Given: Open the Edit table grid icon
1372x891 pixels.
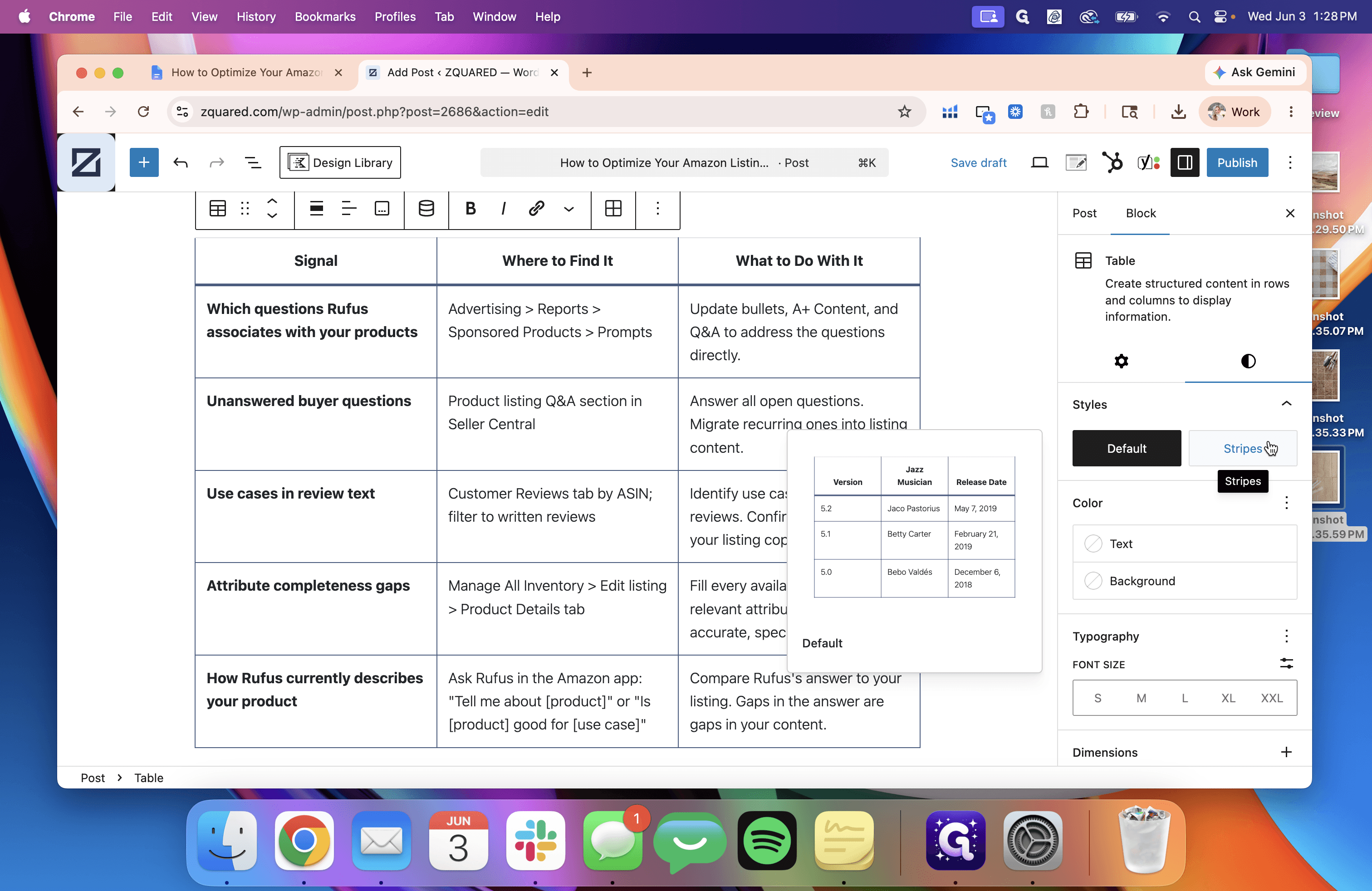Looking at the screenshot, I should click(x=613, y=208).
